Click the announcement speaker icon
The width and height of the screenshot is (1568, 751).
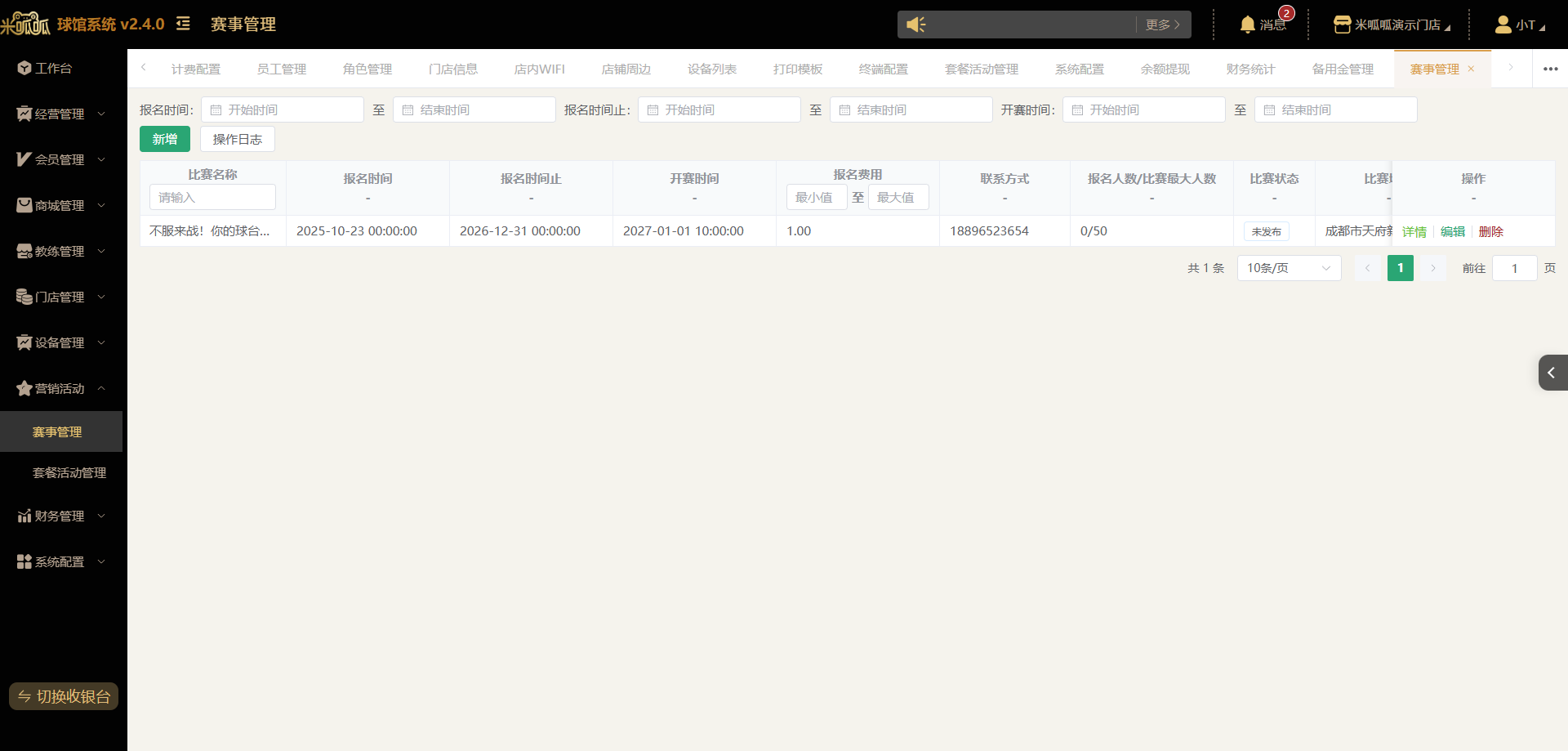coord(916,25)
